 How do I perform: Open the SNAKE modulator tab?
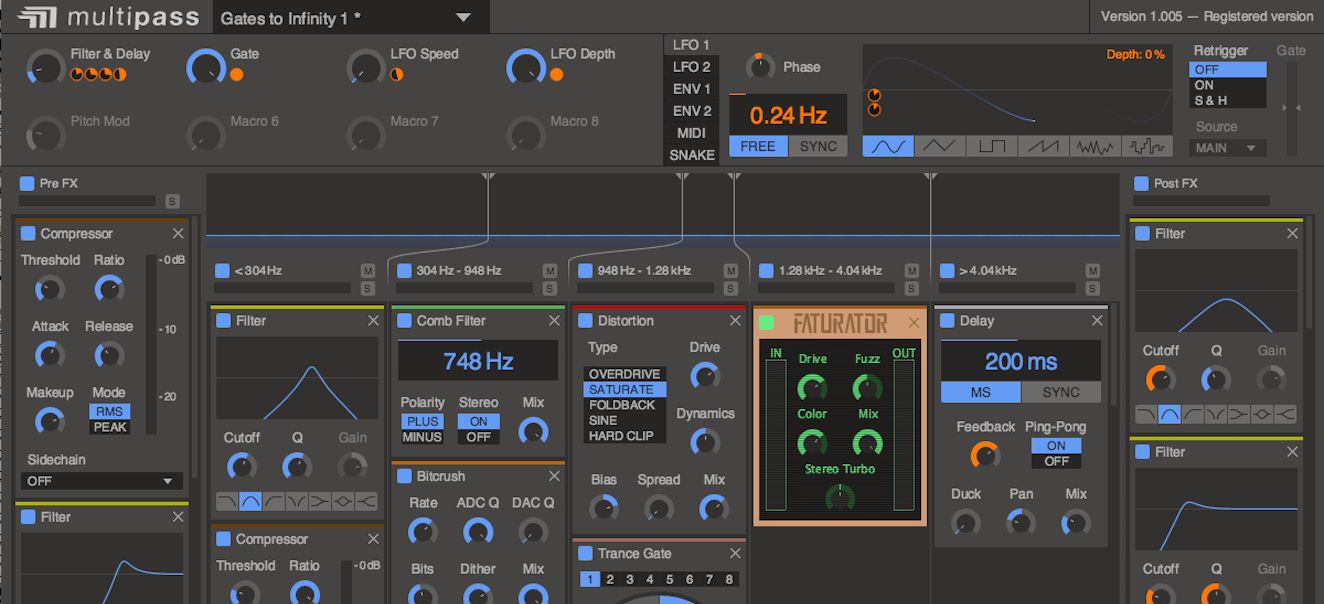pos(692,155)
